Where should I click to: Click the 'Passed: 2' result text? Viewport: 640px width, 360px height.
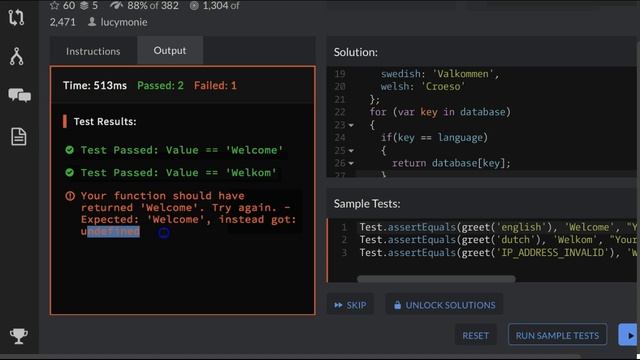click(x=160, y=85)
